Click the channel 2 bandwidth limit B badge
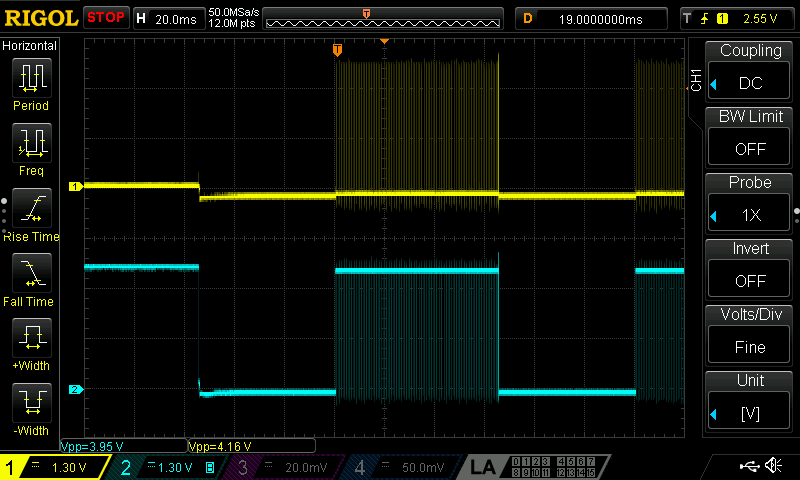Screen dimensions: 800x480 [x=210, y=467]
